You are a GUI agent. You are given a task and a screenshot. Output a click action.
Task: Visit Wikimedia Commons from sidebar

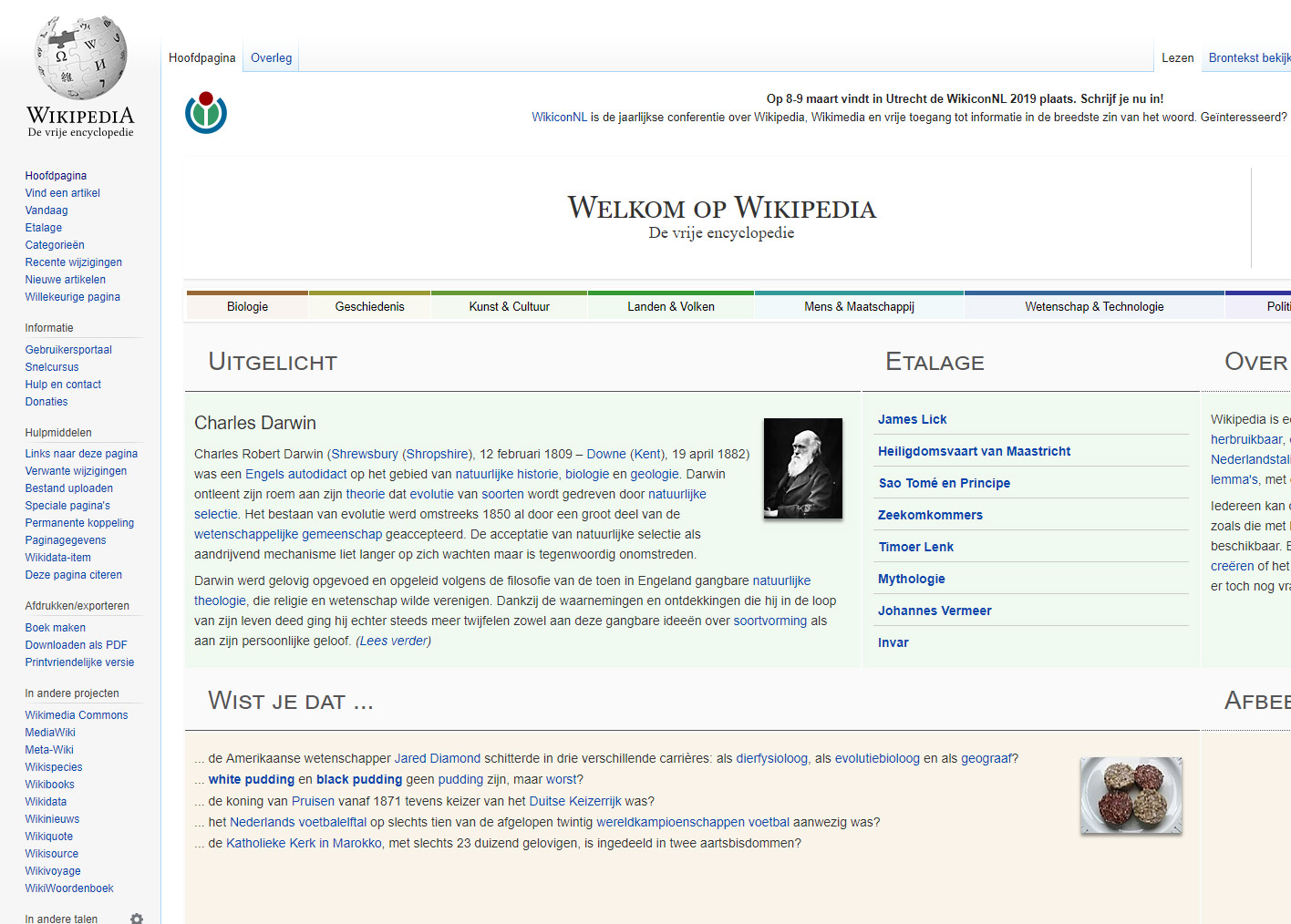[77, 715]
